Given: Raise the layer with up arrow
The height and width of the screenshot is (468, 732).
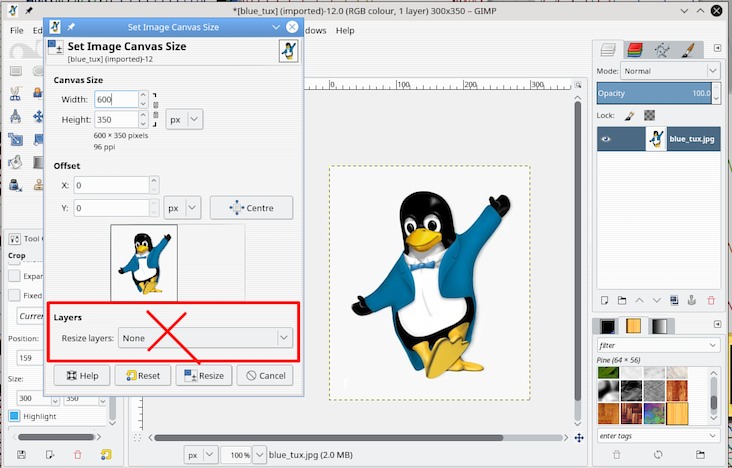Looking at the screenshot, I should [639, 300].
